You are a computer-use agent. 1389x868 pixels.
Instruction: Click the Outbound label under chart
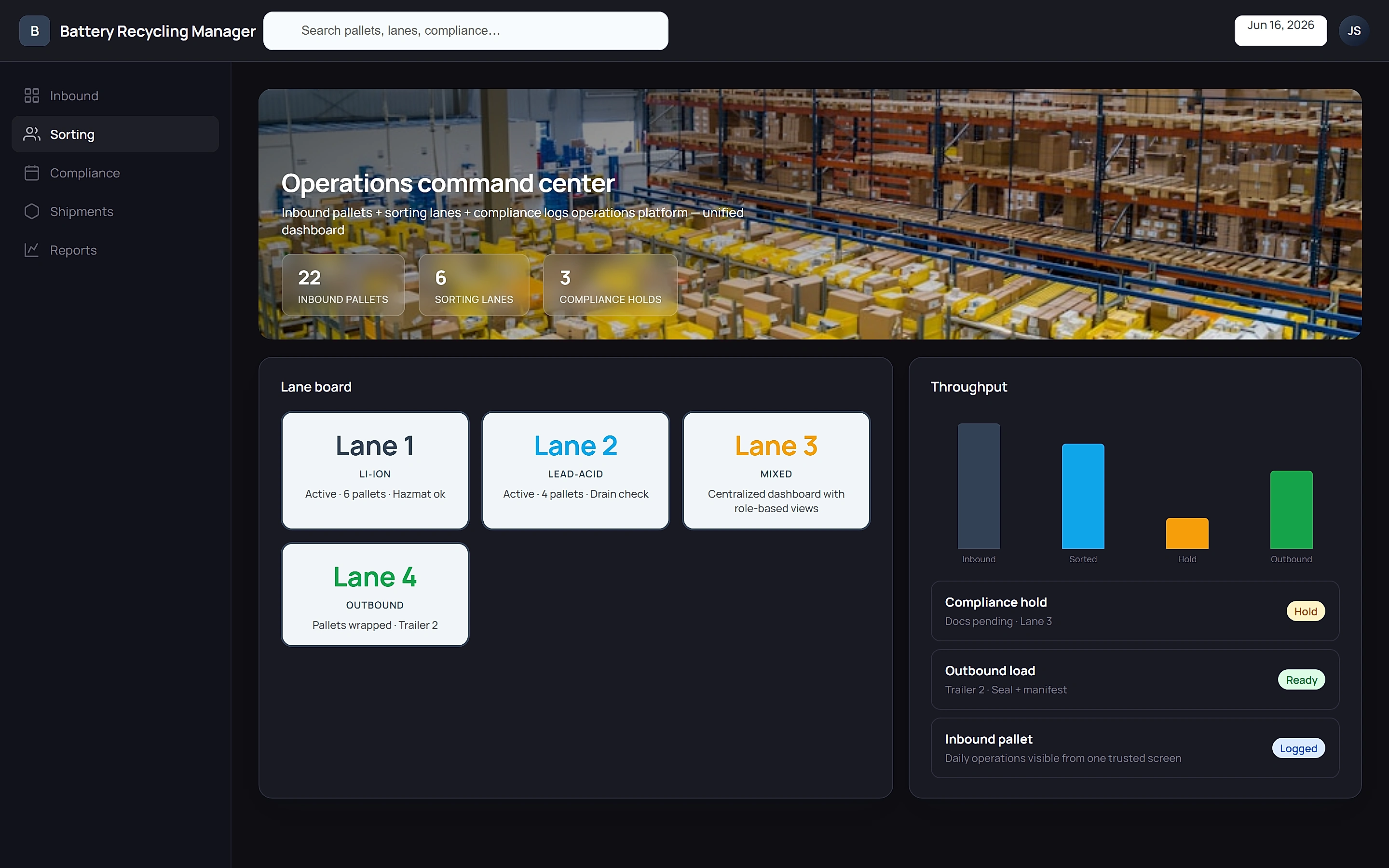coord(1291,559)
